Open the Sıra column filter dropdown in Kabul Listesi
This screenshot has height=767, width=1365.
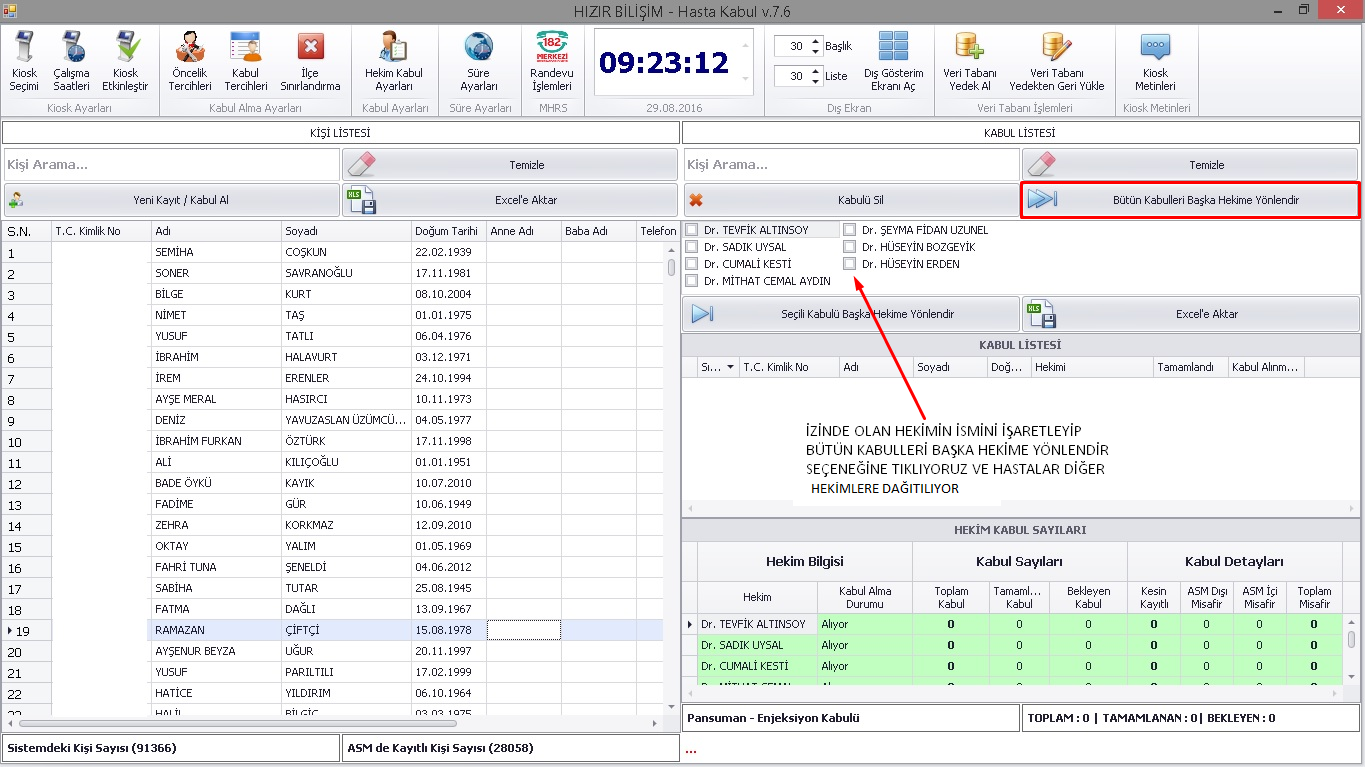730,367
